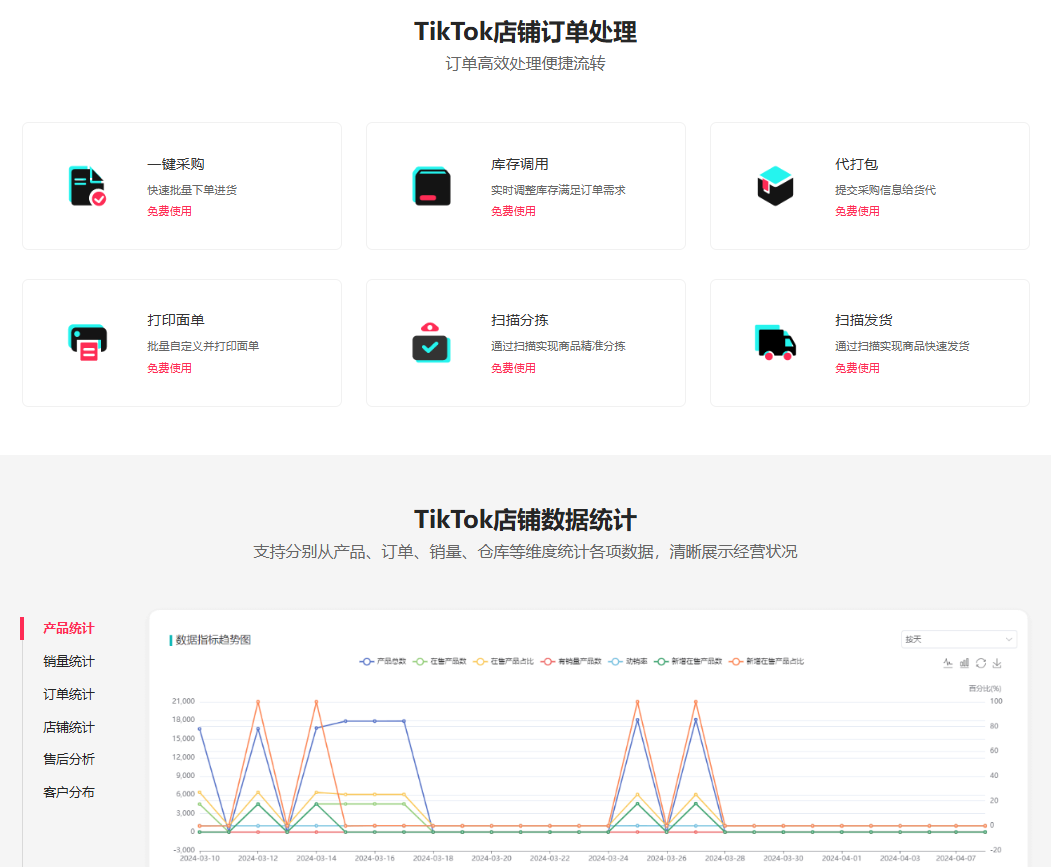The height and width of the screenshot is (867, 1051).
Task: Click the 一键采购 document icon
Action: [x=87, y=186]
